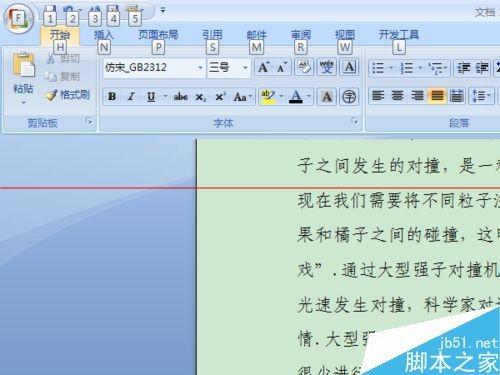This screenshot has height=375, width=500.
Task: Center align the text
Action: (397, 96)
